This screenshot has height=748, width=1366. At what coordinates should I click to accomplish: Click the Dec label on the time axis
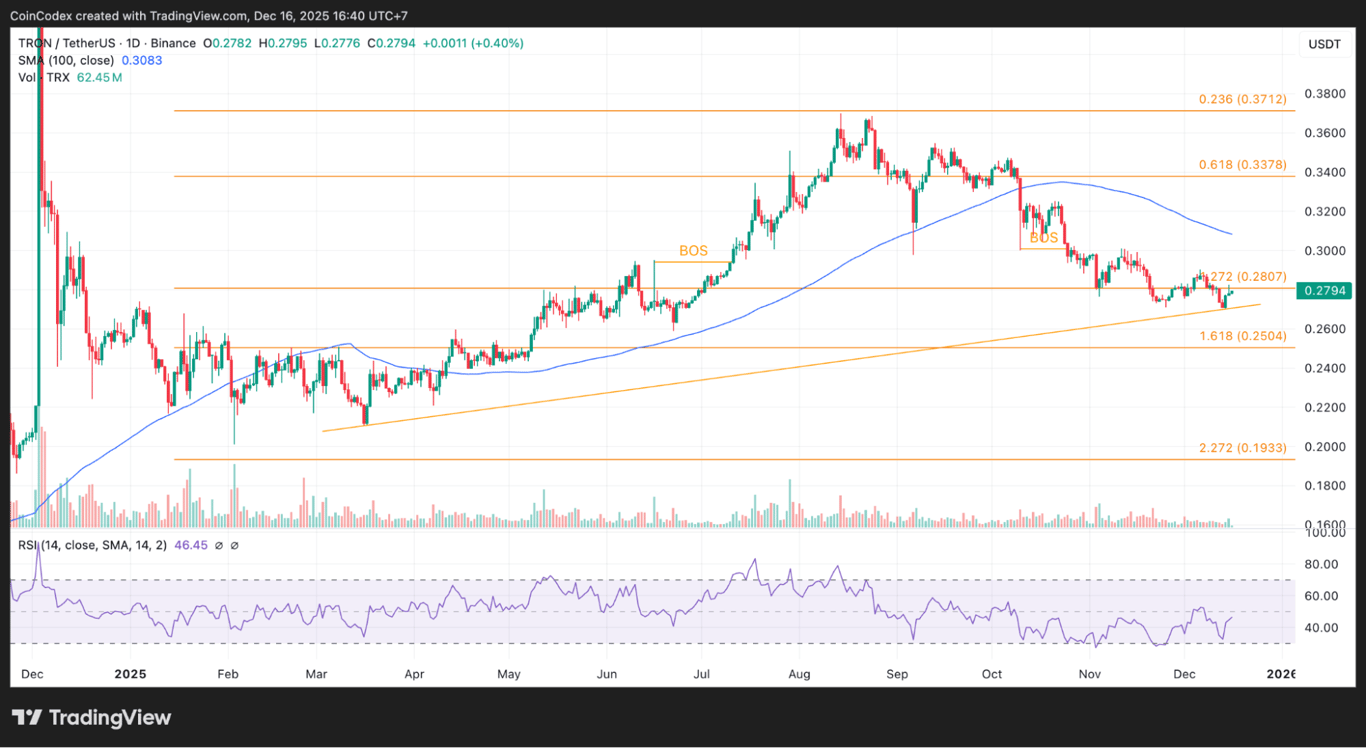[x=31, y=674]
